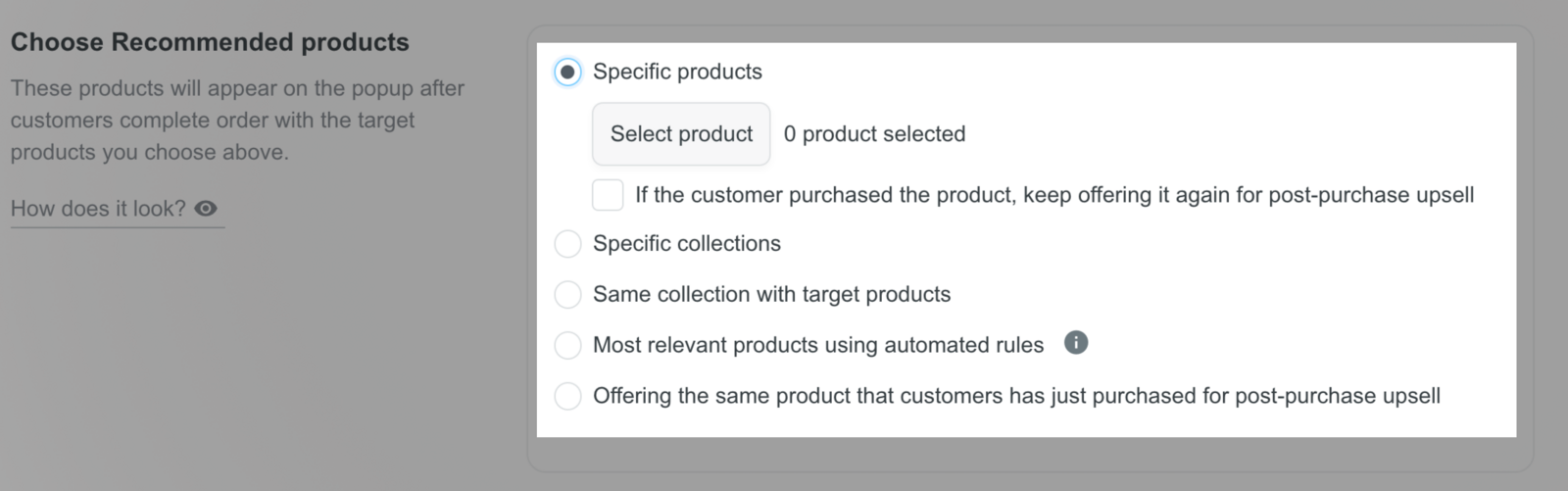Click the '0 product selected' text
This screenshot has height=491, width=1568.
(x=874, y=134)
